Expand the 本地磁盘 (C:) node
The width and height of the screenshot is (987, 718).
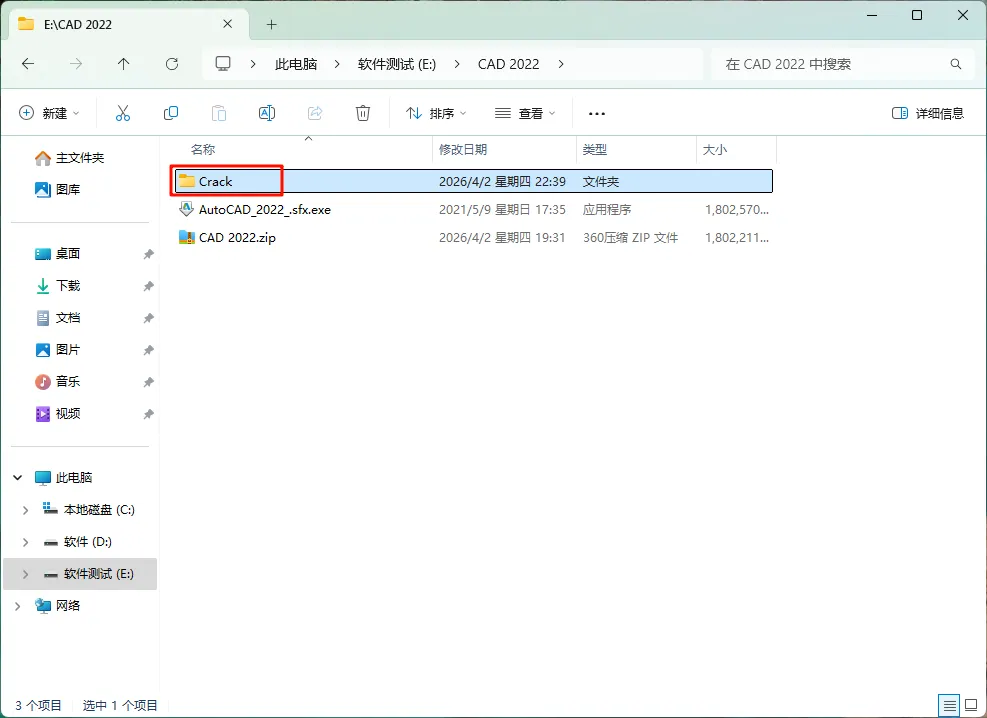coord(25,510)
